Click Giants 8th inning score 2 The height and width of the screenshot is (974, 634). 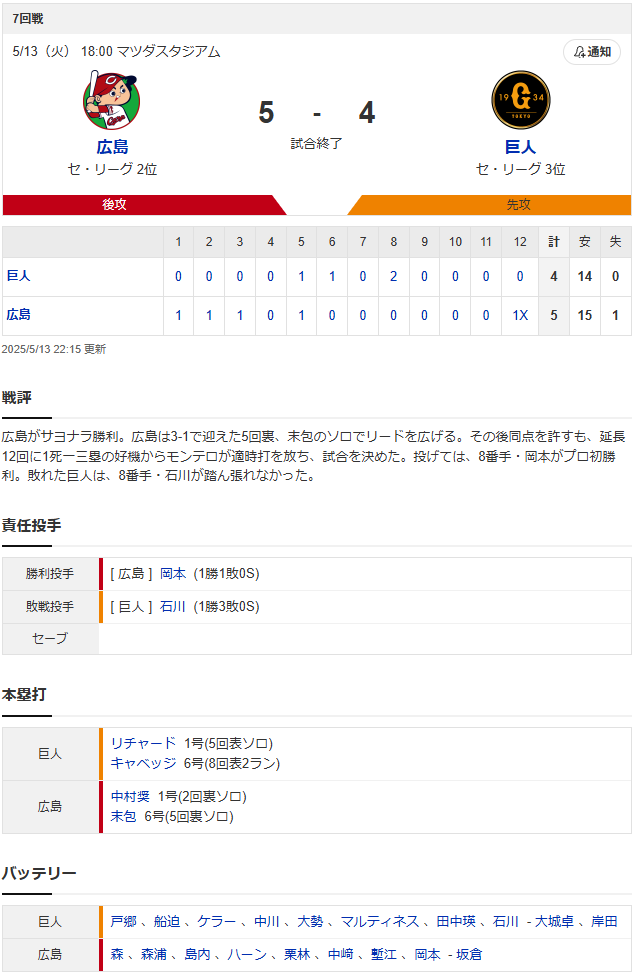(394, 276)
